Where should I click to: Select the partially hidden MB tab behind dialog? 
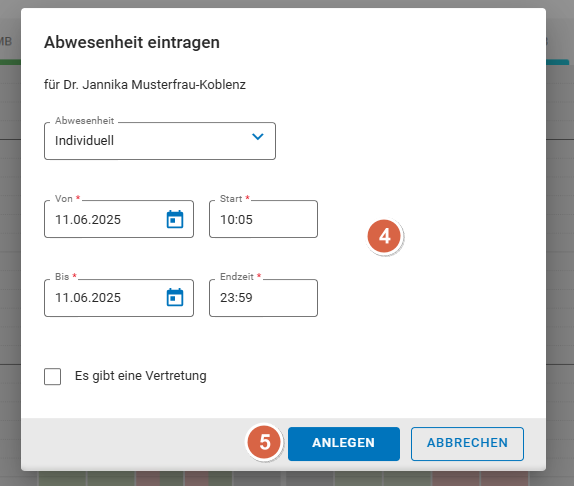coord(6,41)
